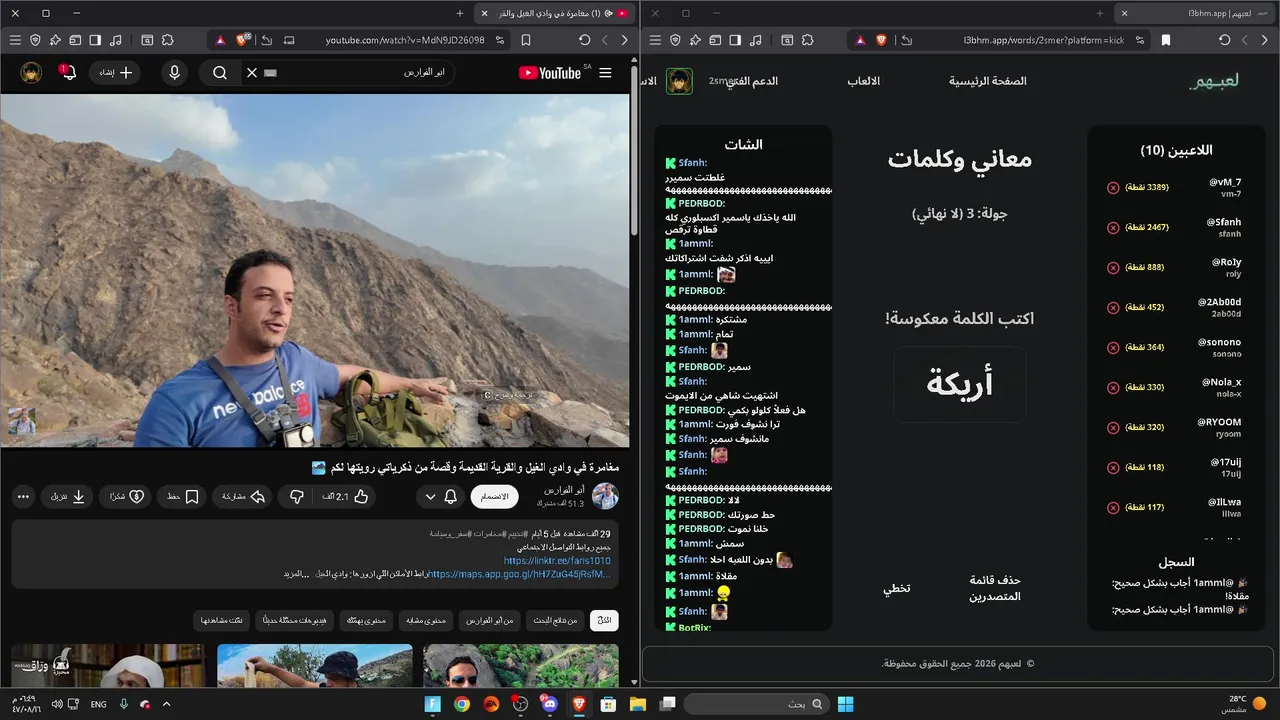Open a new tab in YouTube window
This screenshot has width=1280, height=720.
[460, 13]
